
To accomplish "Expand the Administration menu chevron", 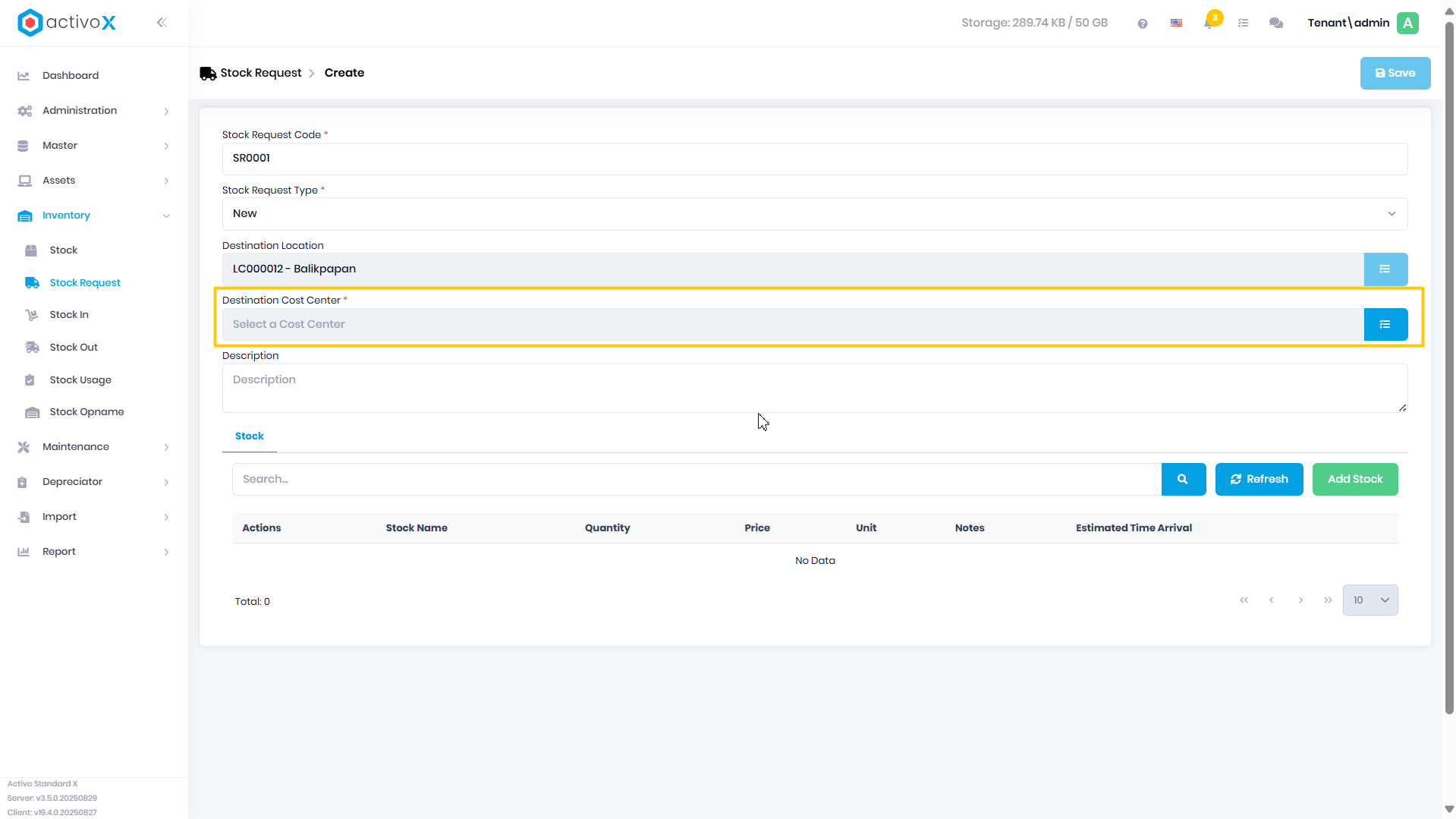I will point(166,112).
